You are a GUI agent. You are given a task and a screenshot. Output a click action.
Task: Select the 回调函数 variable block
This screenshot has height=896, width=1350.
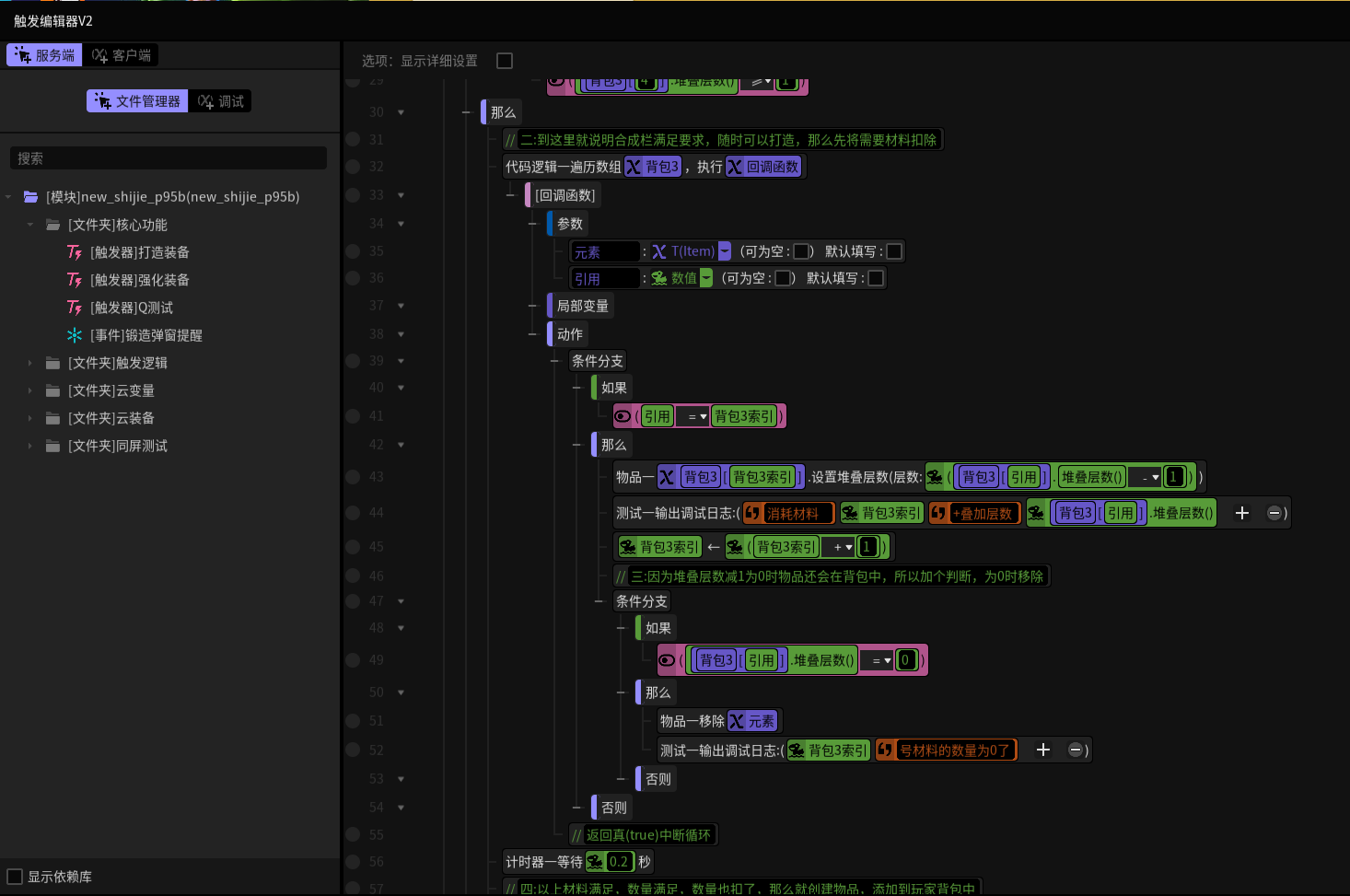[x=763, y=167]
